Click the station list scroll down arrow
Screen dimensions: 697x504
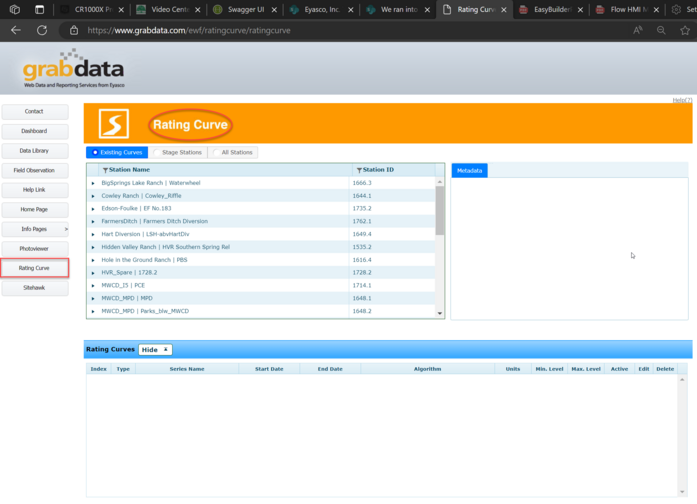[x=440, y=313]
